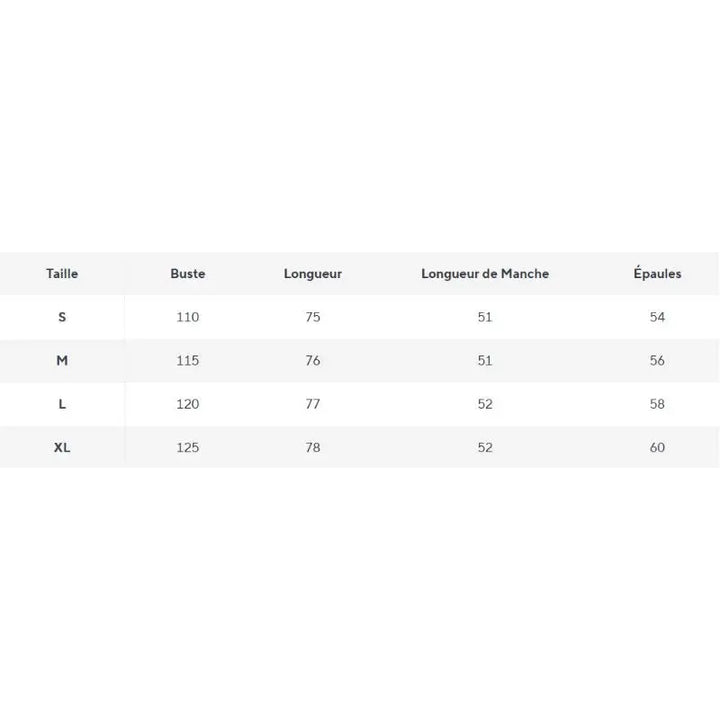The image size is (720, 720).
Task: Click the Longueur de Manche header
Action: click(x=485, y=274)
